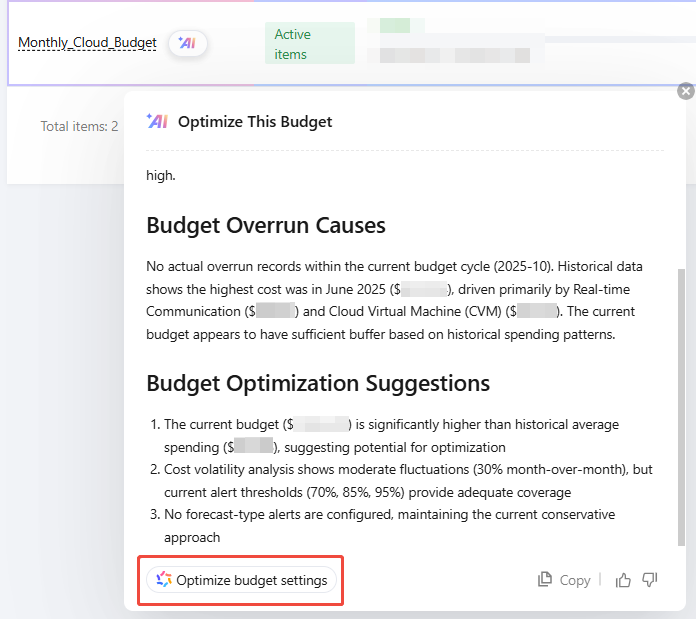This screenshot has height=619, width=696.
Task: Click the overrun paragraph mentioning June 2025
Action: pos(395,300)
